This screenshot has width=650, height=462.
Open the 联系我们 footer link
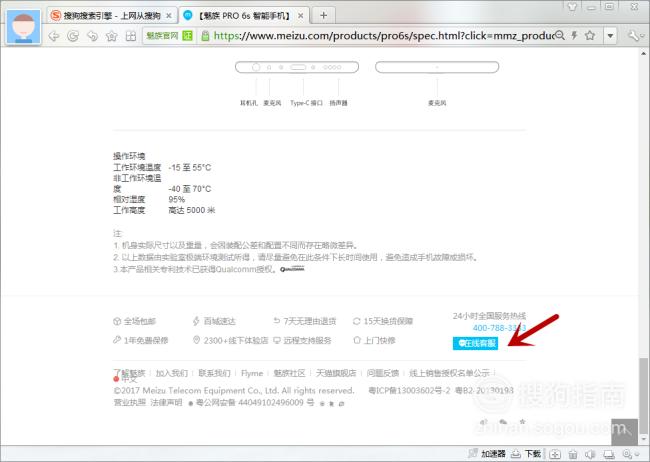point(214,373)
